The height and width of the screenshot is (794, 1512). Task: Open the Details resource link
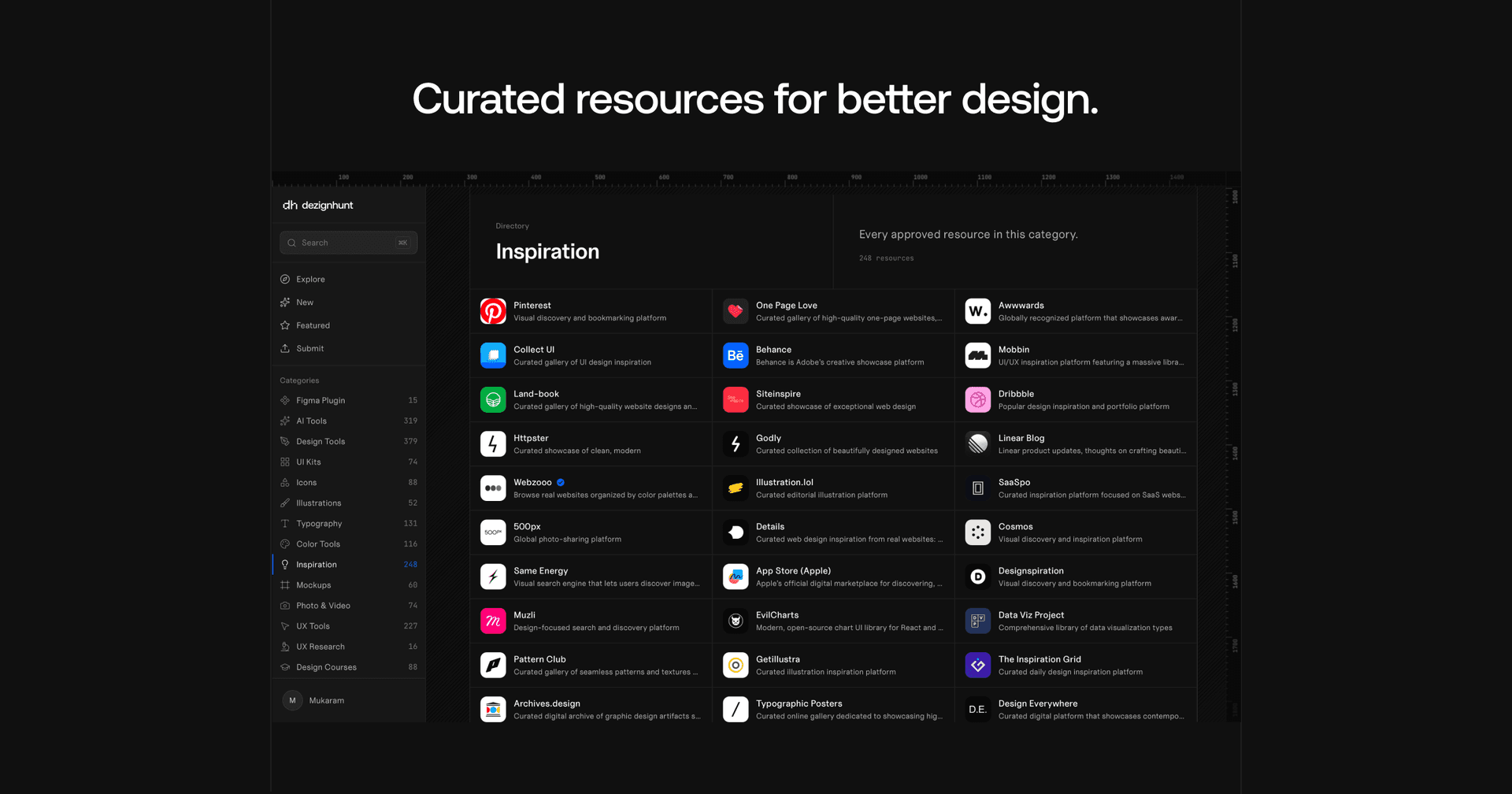(x=834, y=532)
